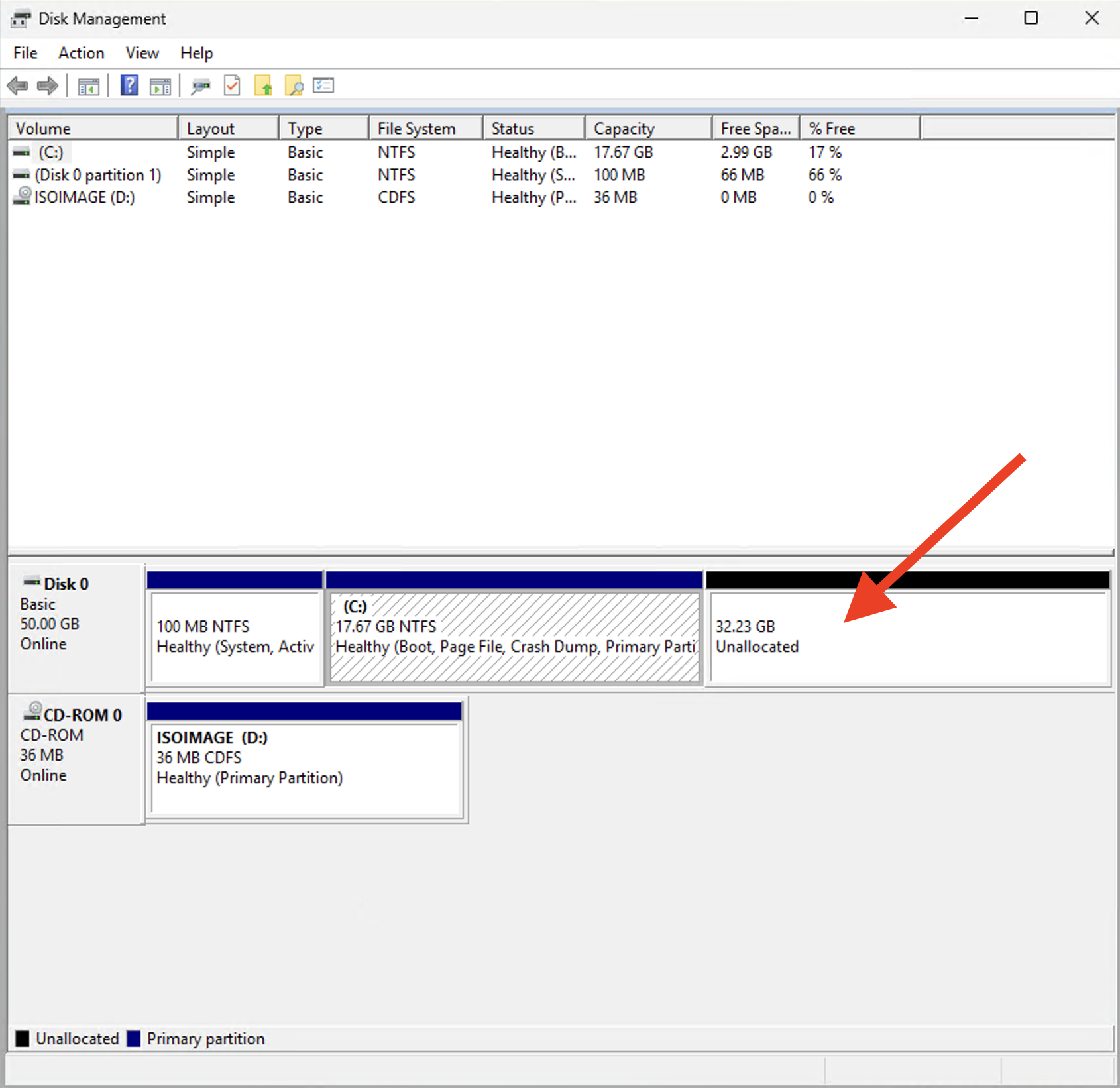Open the File menu

pos(25,53)
